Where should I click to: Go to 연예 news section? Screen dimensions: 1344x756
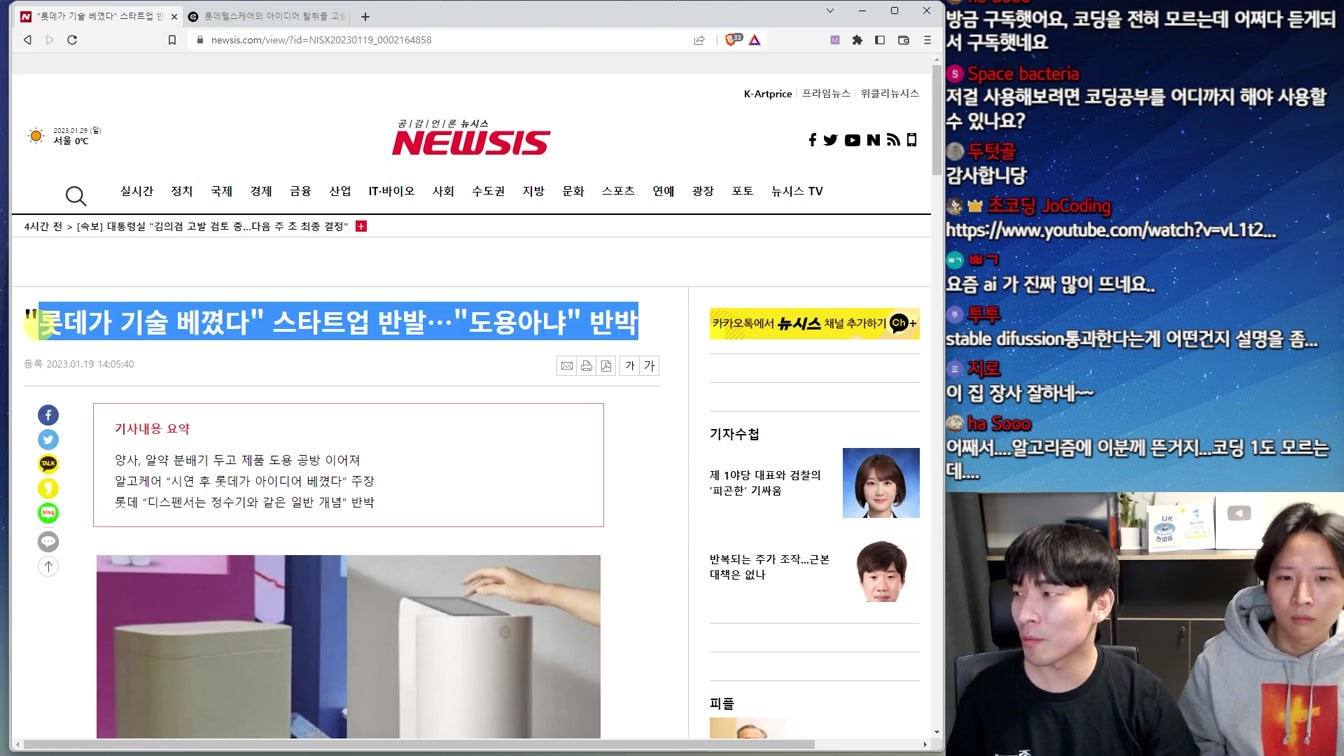(663, 191)
